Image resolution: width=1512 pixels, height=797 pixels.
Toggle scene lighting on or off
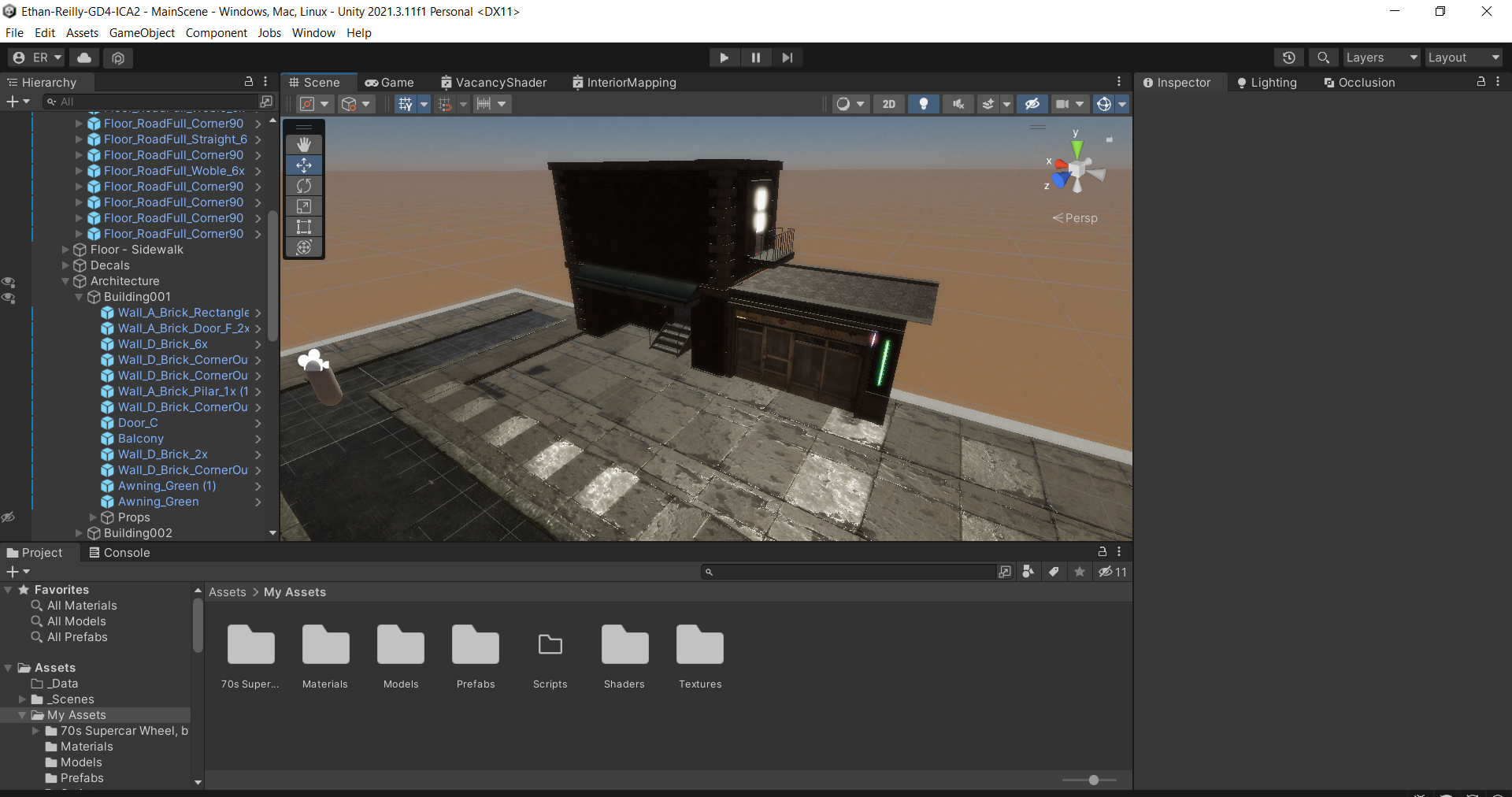click(924, 104)
